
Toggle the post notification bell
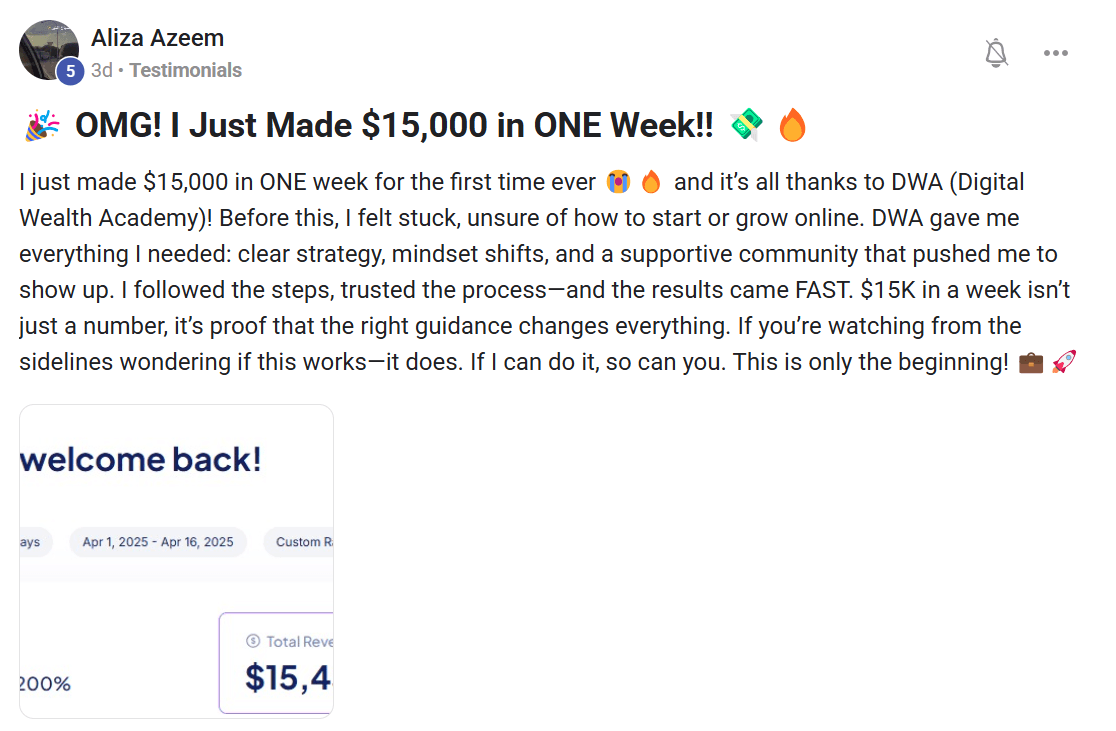tap(996, 53)
